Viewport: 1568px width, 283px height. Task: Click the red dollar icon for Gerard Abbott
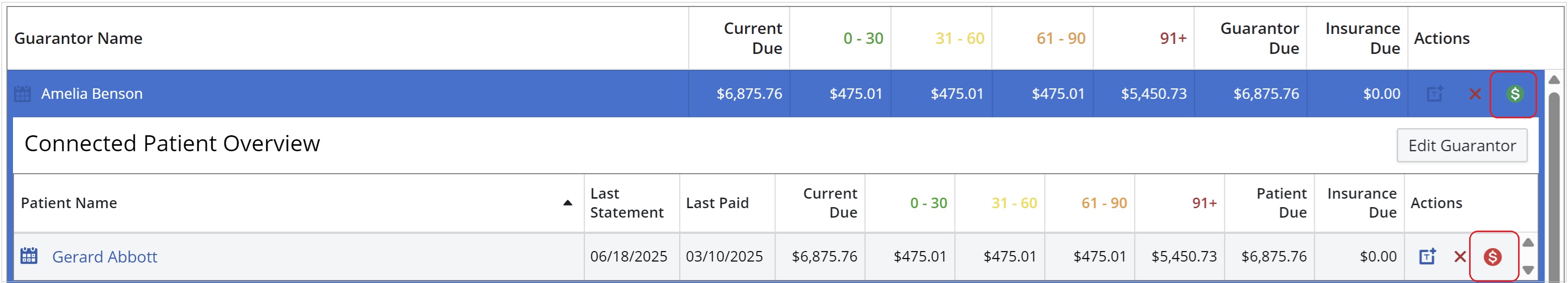[1493, 257]
